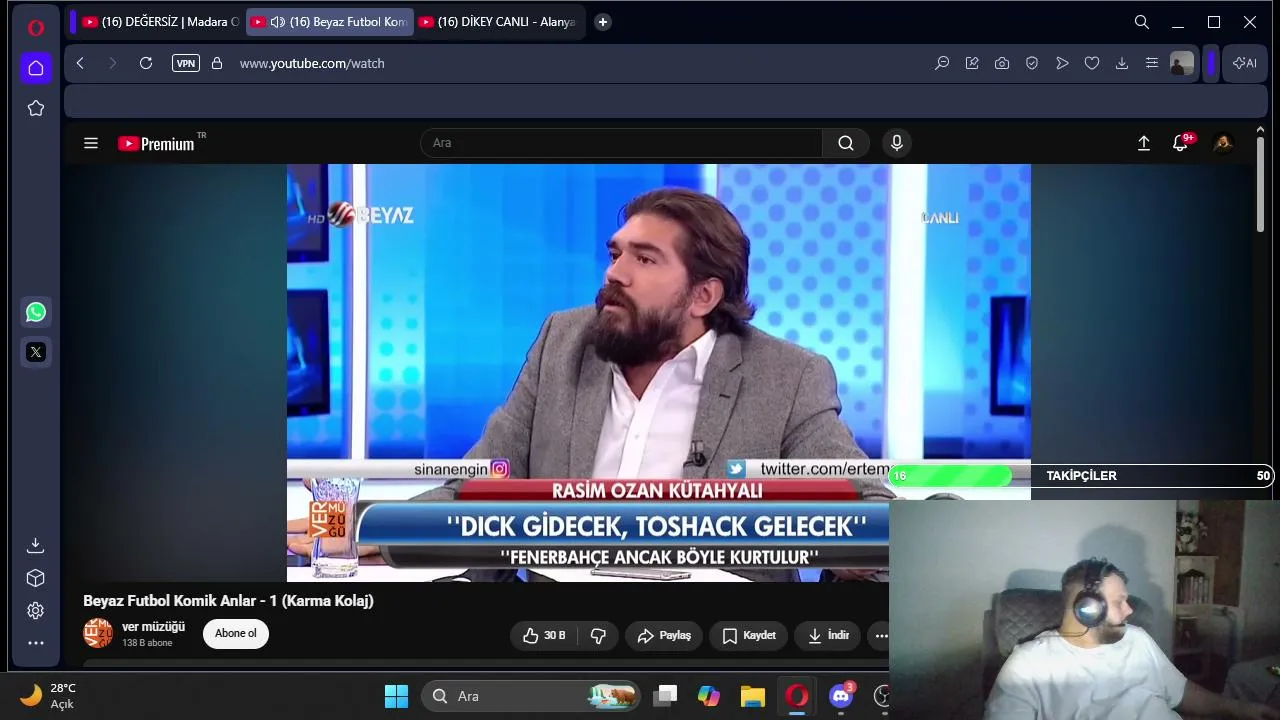Take a snapshot with the camera icon
Image resolution: width=1280 pixels, height=720 pixels.
1002,63
